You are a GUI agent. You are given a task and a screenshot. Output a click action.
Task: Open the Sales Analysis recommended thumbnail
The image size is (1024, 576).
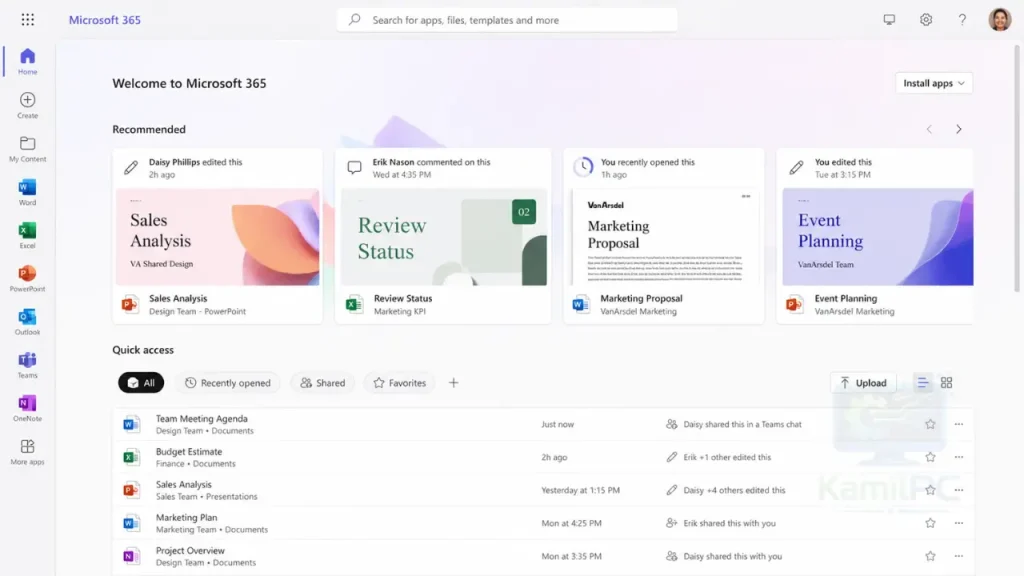point(217,236)
